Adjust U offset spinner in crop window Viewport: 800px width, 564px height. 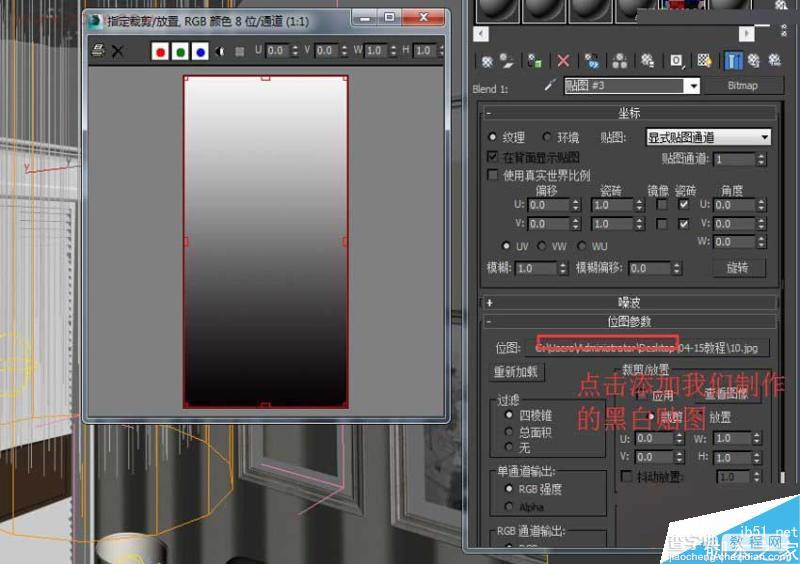point(295,51)
